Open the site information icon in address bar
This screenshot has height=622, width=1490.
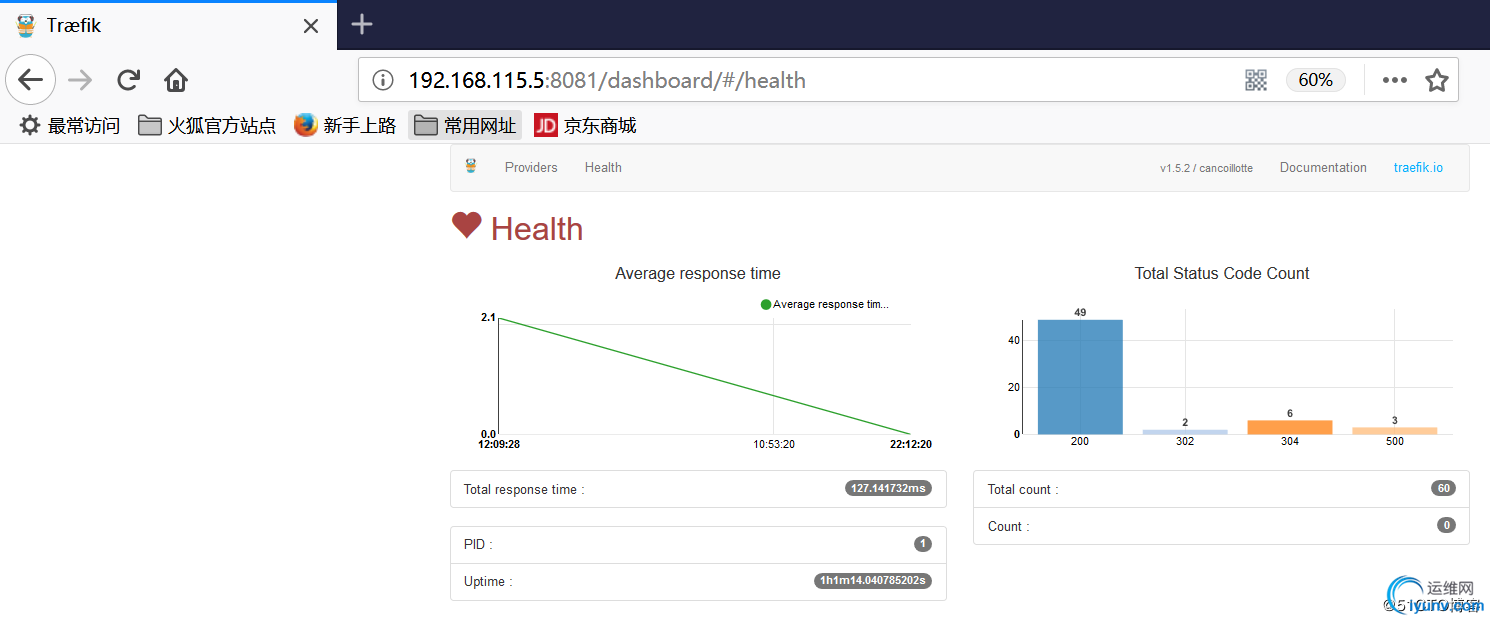382,80
